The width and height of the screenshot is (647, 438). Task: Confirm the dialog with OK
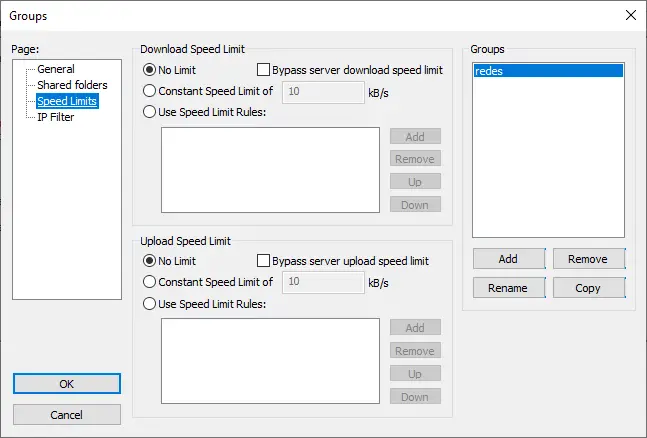(67, 384)
